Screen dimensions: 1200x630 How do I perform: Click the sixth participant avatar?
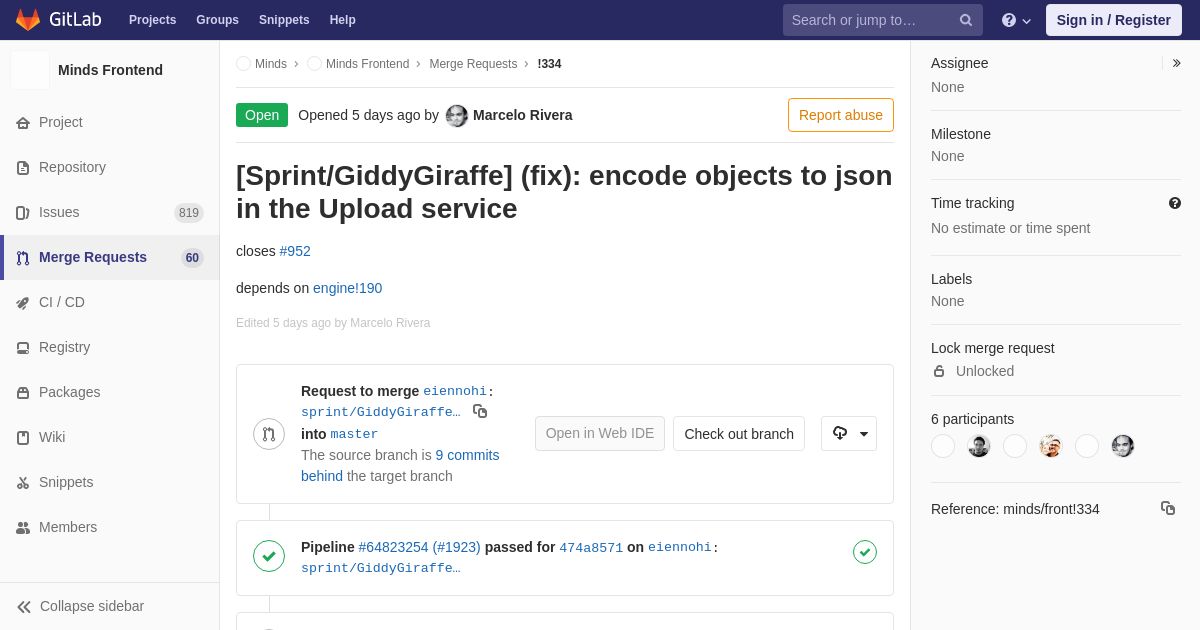click(x=1123, y=446)
